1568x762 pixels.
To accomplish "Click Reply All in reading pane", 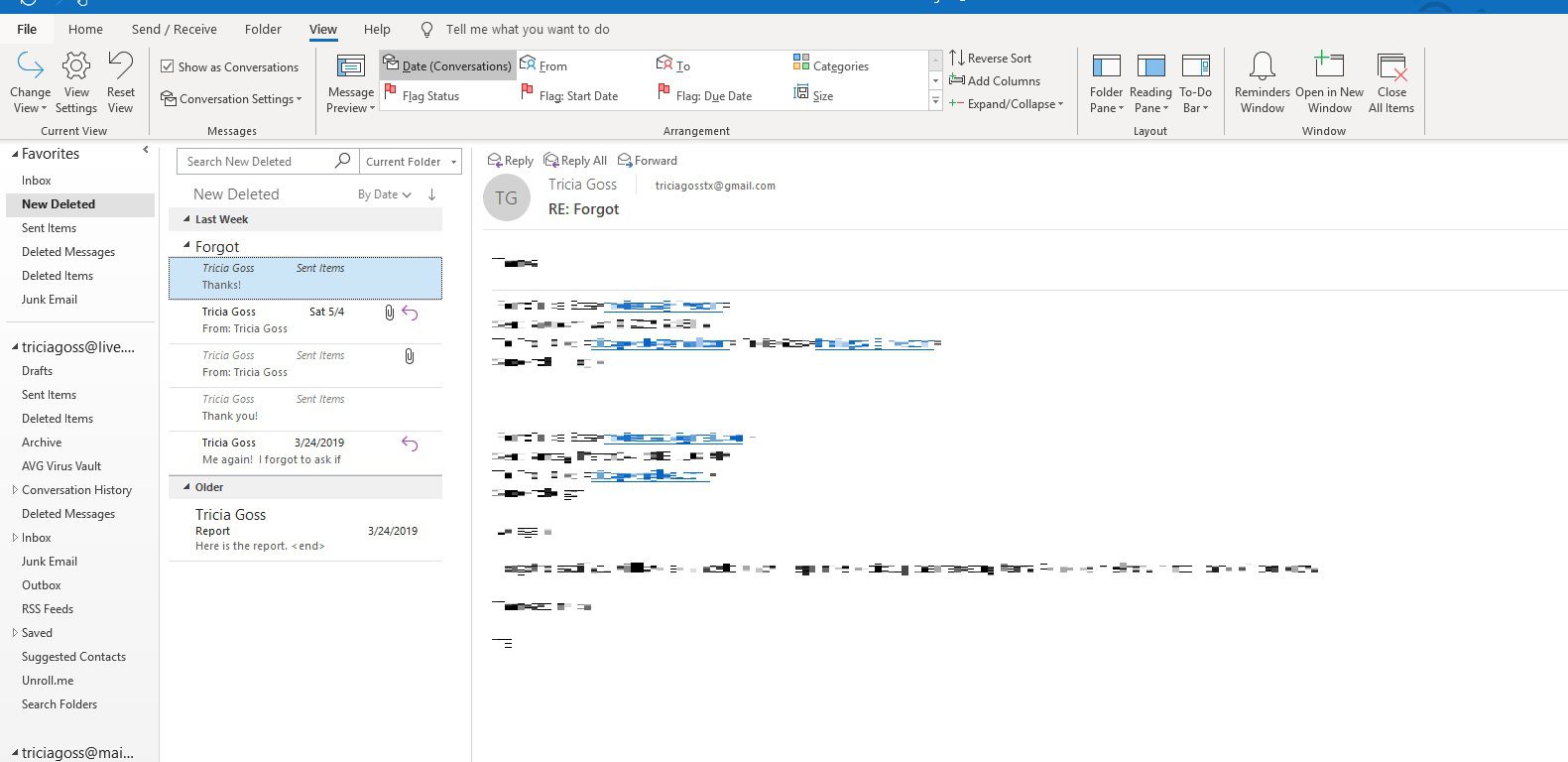I will pyautogui.click(x=575, y=160).
